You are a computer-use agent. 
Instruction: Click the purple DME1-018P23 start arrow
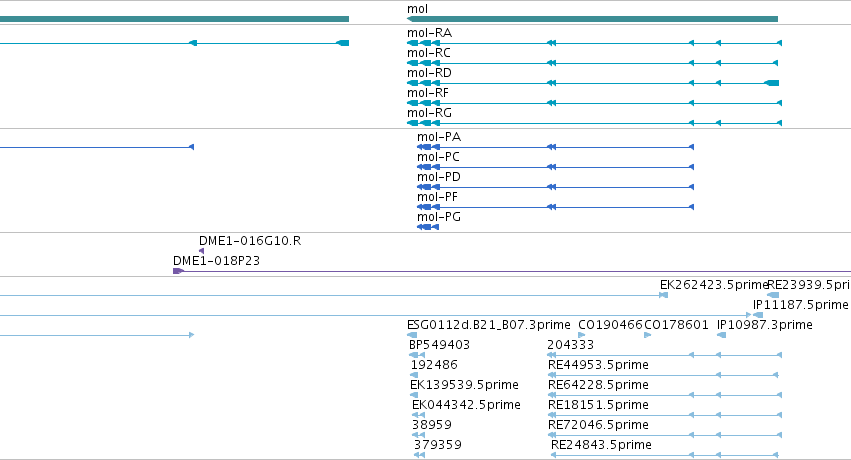178,271
